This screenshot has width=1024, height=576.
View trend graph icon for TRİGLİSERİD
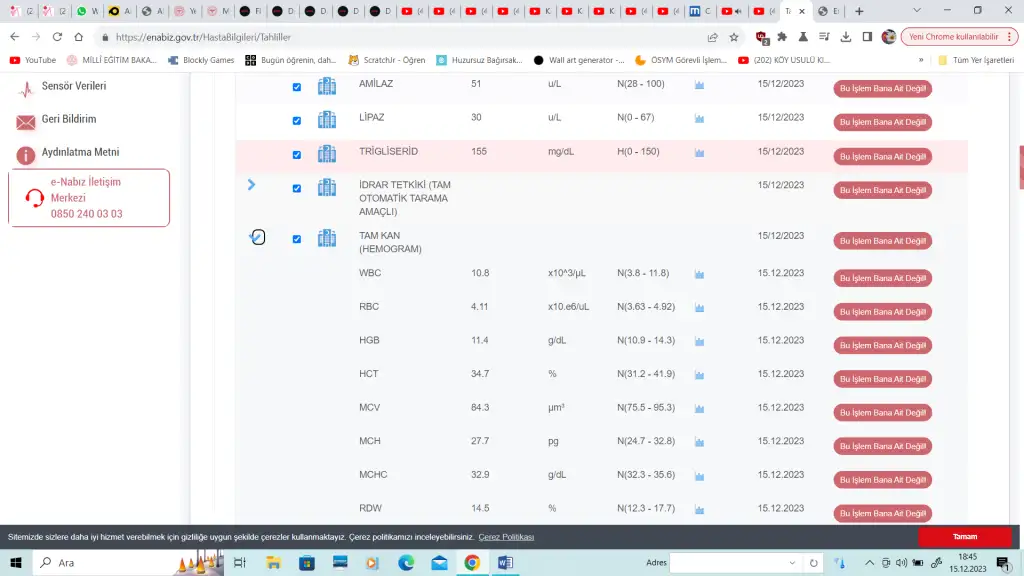point(700,153)
